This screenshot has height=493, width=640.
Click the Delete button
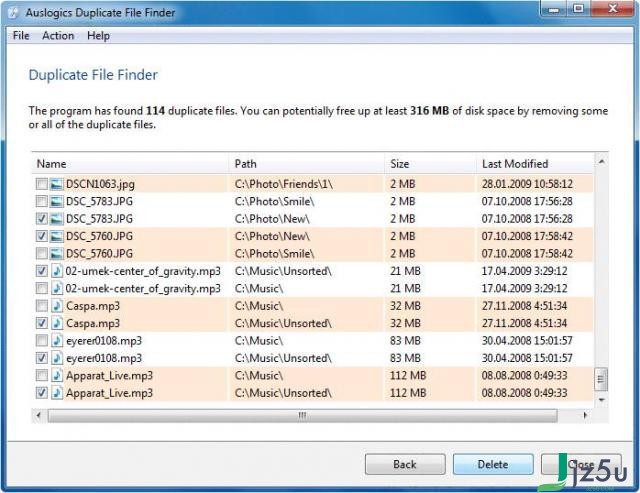[493, 464]
